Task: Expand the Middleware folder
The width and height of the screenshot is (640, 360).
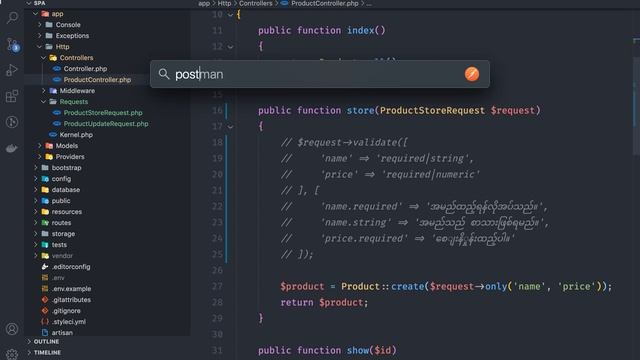Action: click(44, 91)
